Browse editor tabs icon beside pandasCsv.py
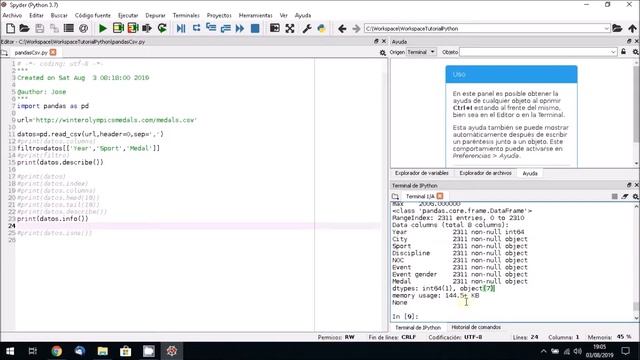The width and height of the screenshot is (640, 360). [4, 53]
